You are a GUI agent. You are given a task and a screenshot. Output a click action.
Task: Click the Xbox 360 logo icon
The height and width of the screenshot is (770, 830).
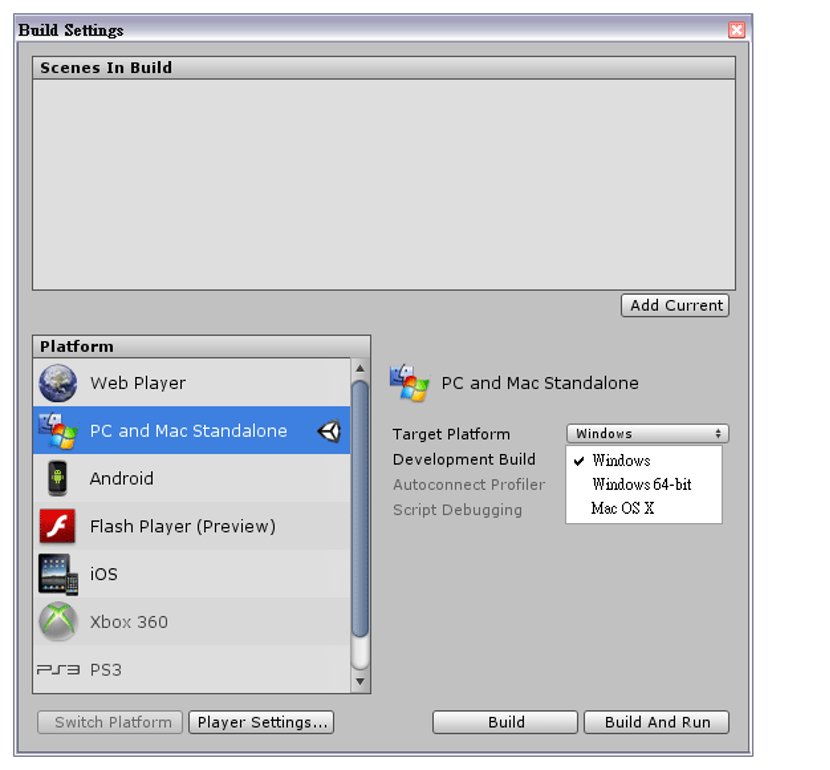(x=58, y=622)
